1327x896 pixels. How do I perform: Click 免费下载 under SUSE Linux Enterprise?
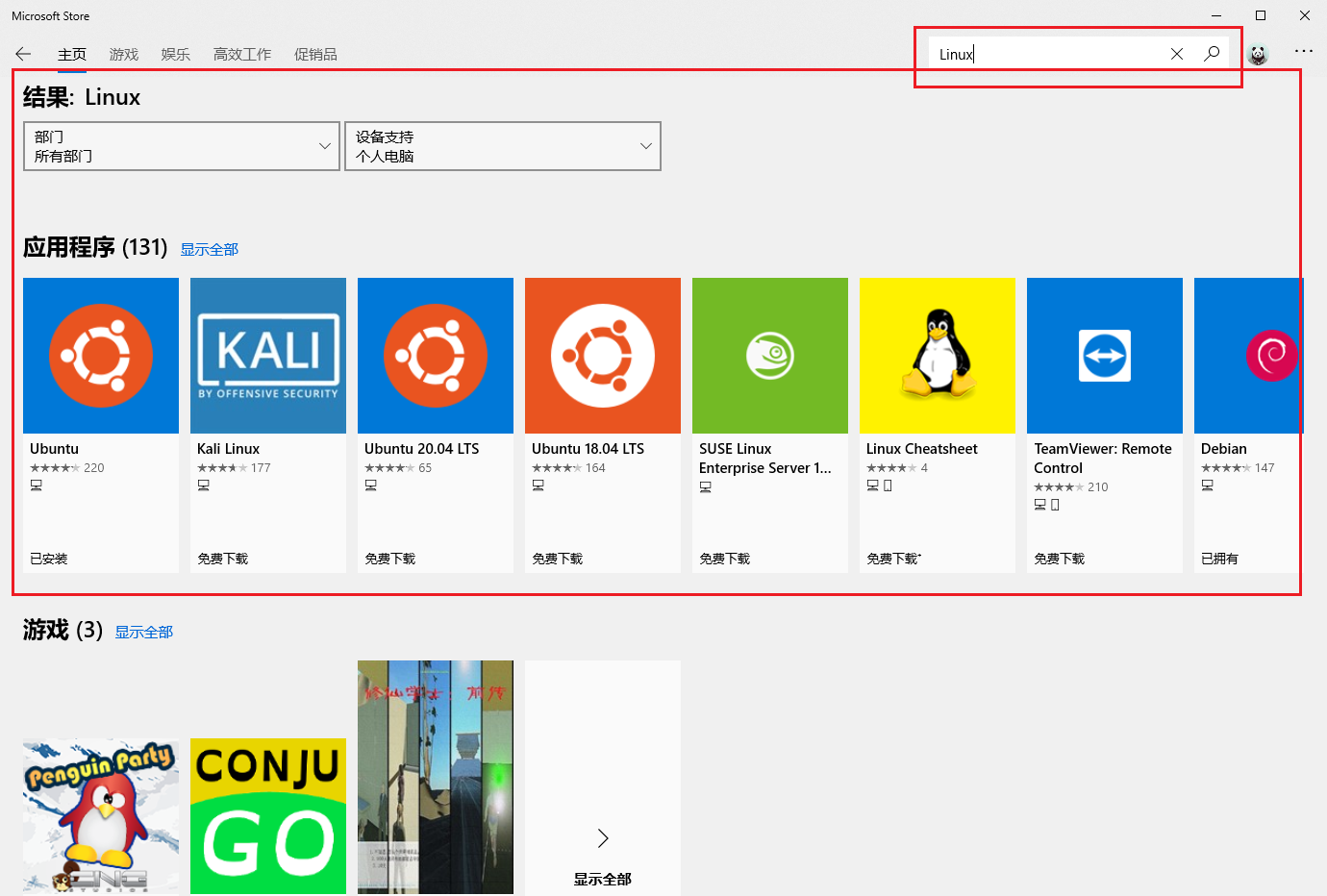coord(725,559)
